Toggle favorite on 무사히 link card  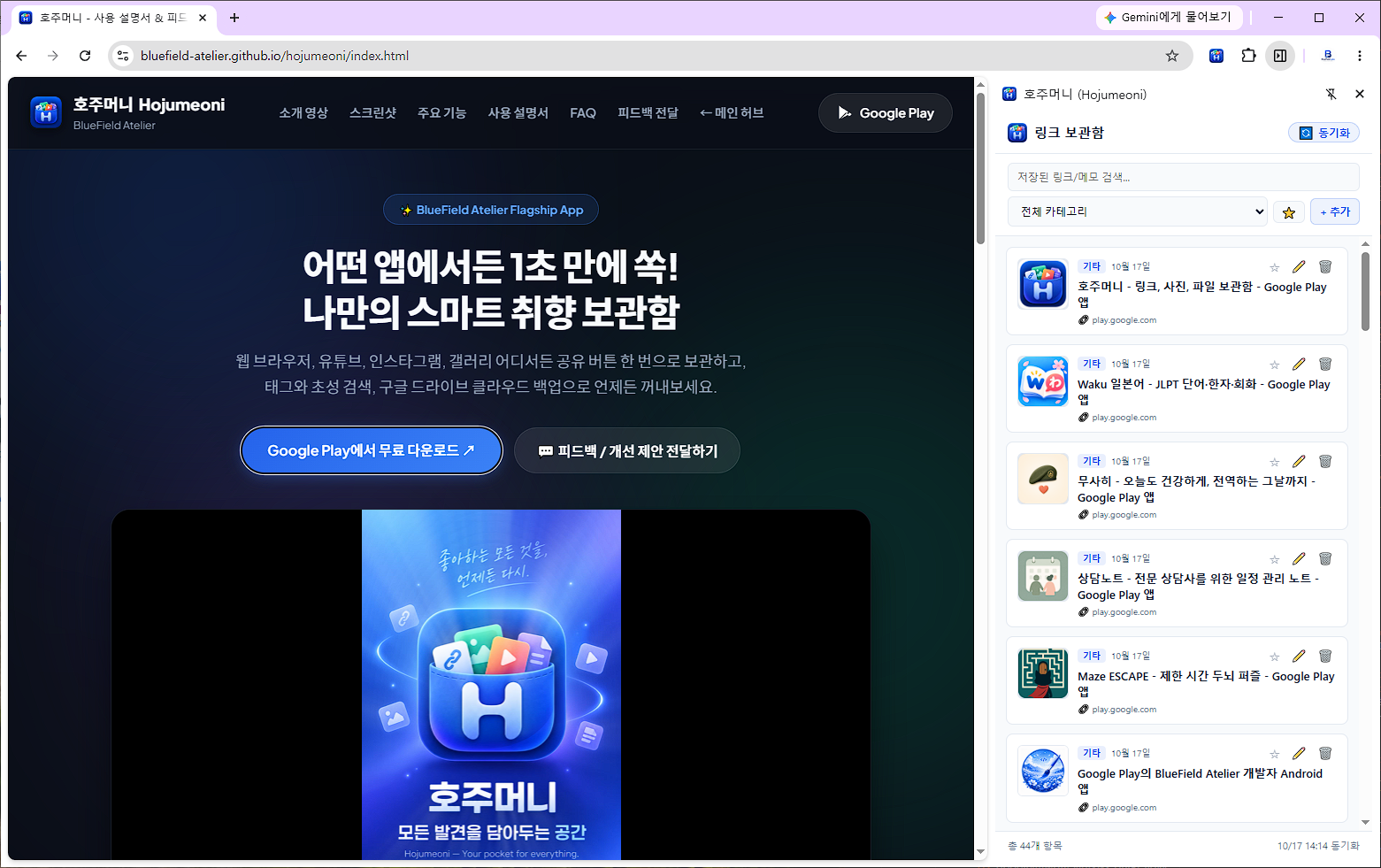(x=1274, y=462)
